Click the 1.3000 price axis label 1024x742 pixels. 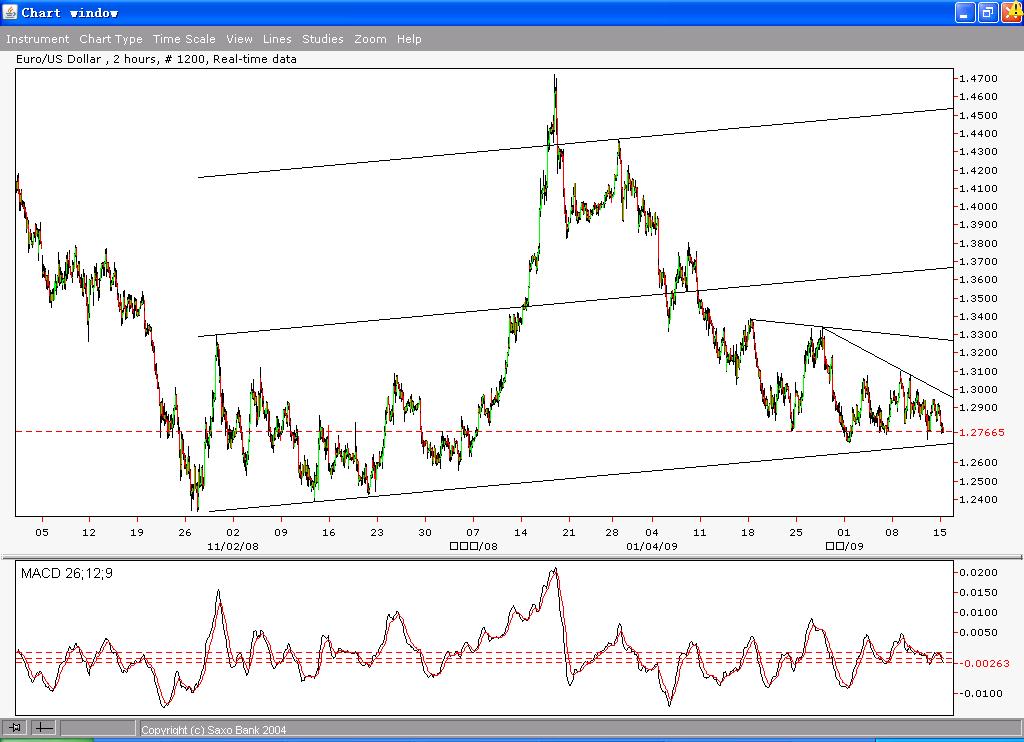(x=978, y=389)
